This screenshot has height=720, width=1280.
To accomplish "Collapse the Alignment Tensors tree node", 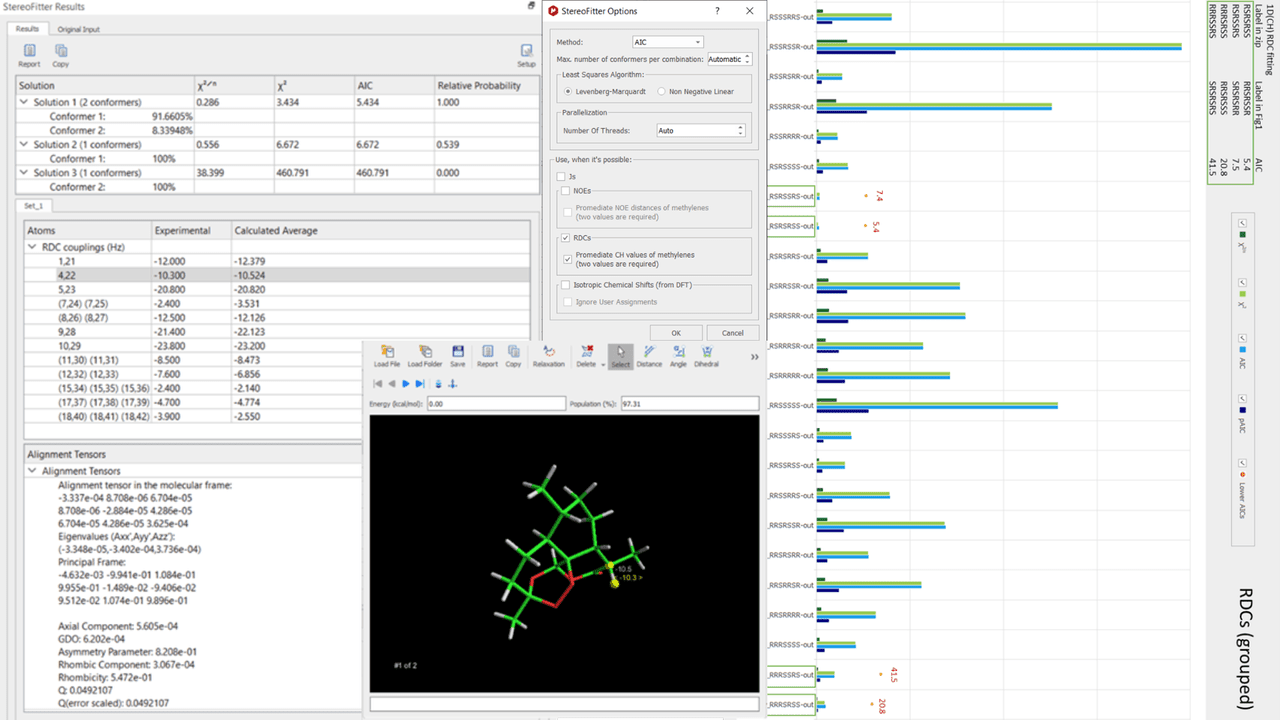I will [x=32, y=471].
